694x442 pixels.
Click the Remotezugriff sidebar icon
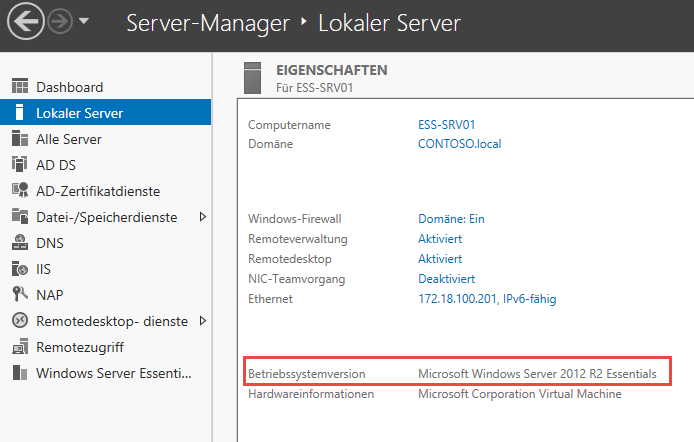[20, 346]
